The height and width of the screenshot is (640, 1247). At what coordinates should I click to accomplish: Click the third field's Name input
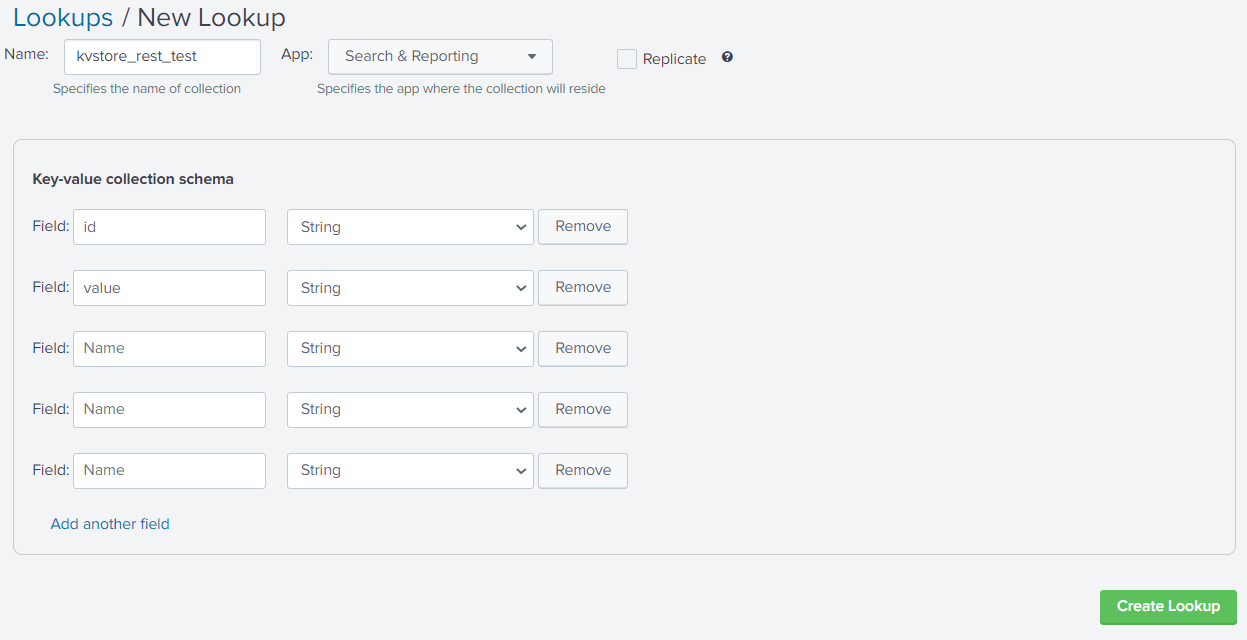tap(169, 348)
